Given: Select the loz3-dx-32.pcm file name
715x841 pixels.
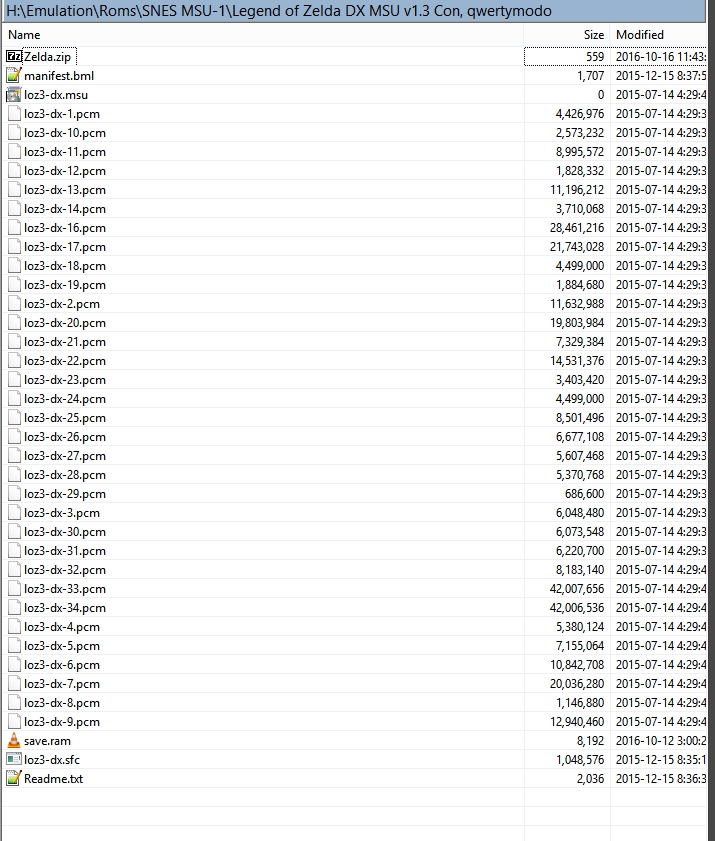Looking at the screenshot, I should [x=65, y=570].
